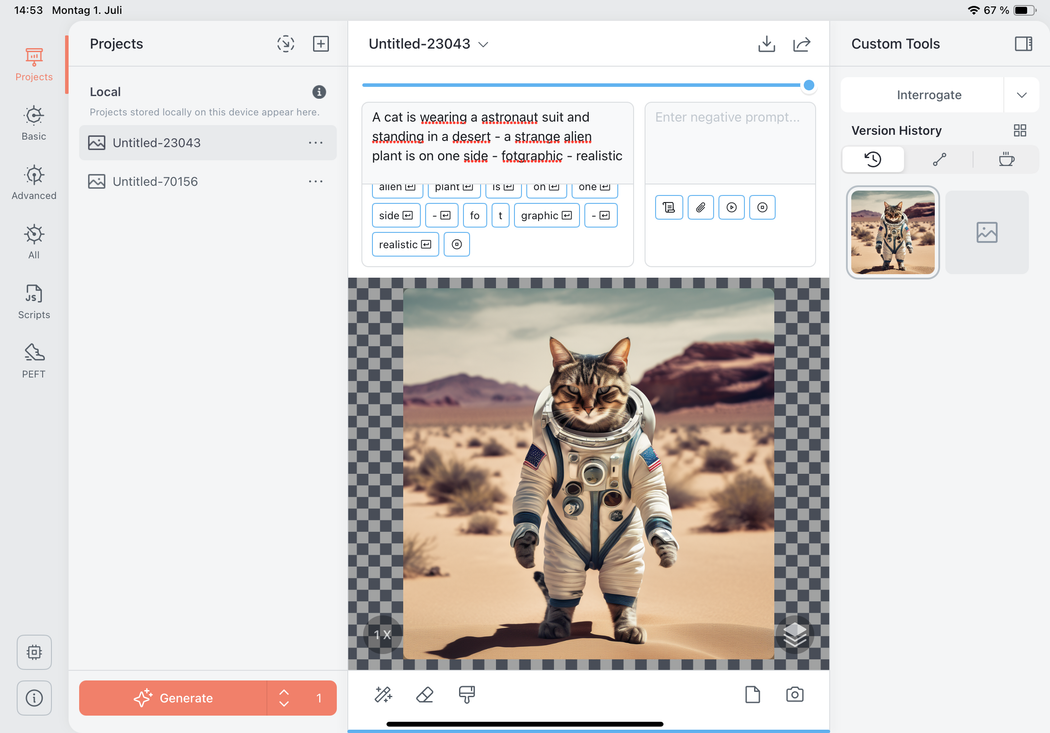
Task: Click the import project icon beside Projects
Action: pos(286,44)
